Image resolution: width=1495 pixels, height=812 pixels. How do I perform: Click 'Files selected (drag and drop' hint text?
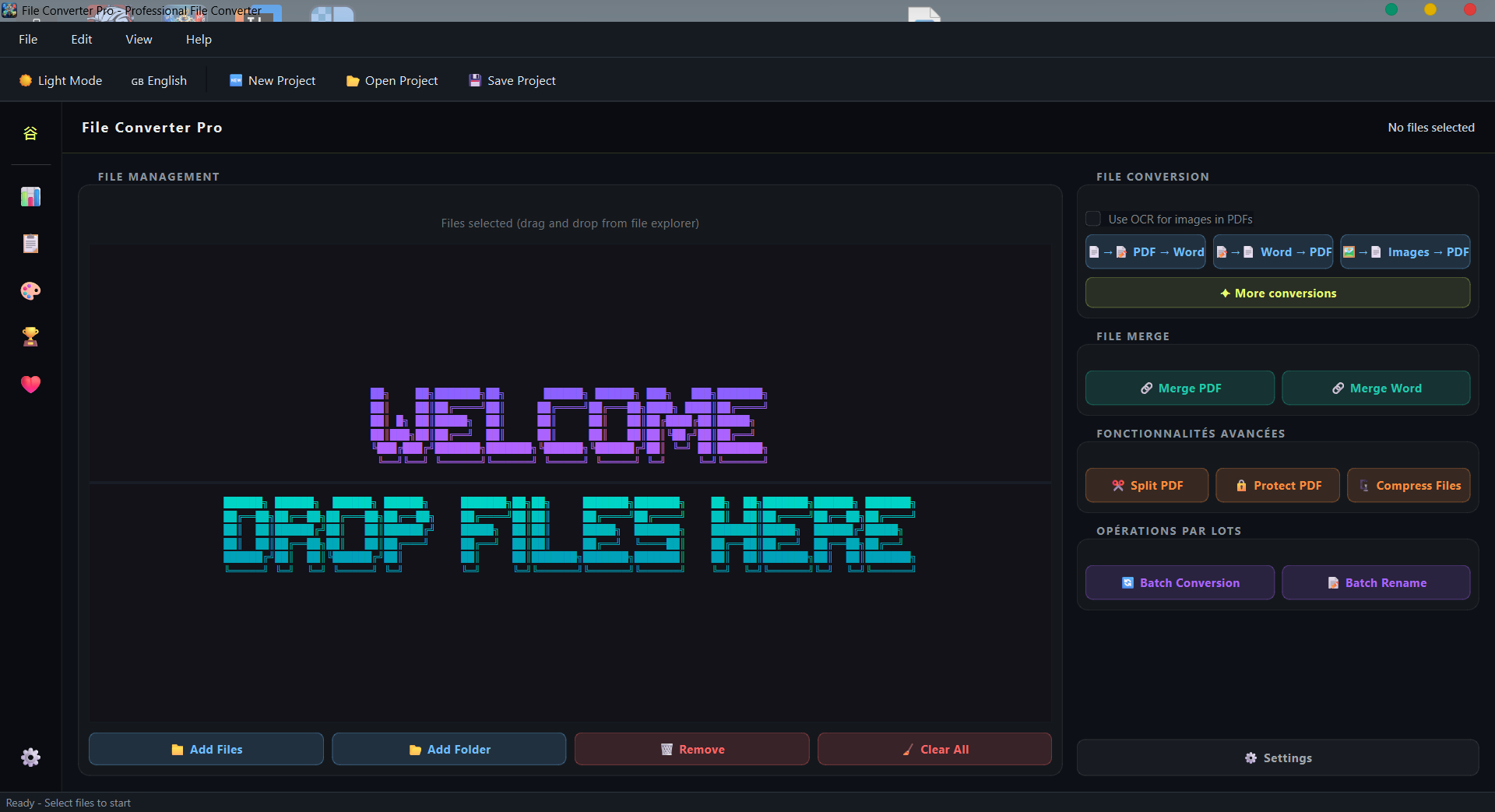click(570, 223)
